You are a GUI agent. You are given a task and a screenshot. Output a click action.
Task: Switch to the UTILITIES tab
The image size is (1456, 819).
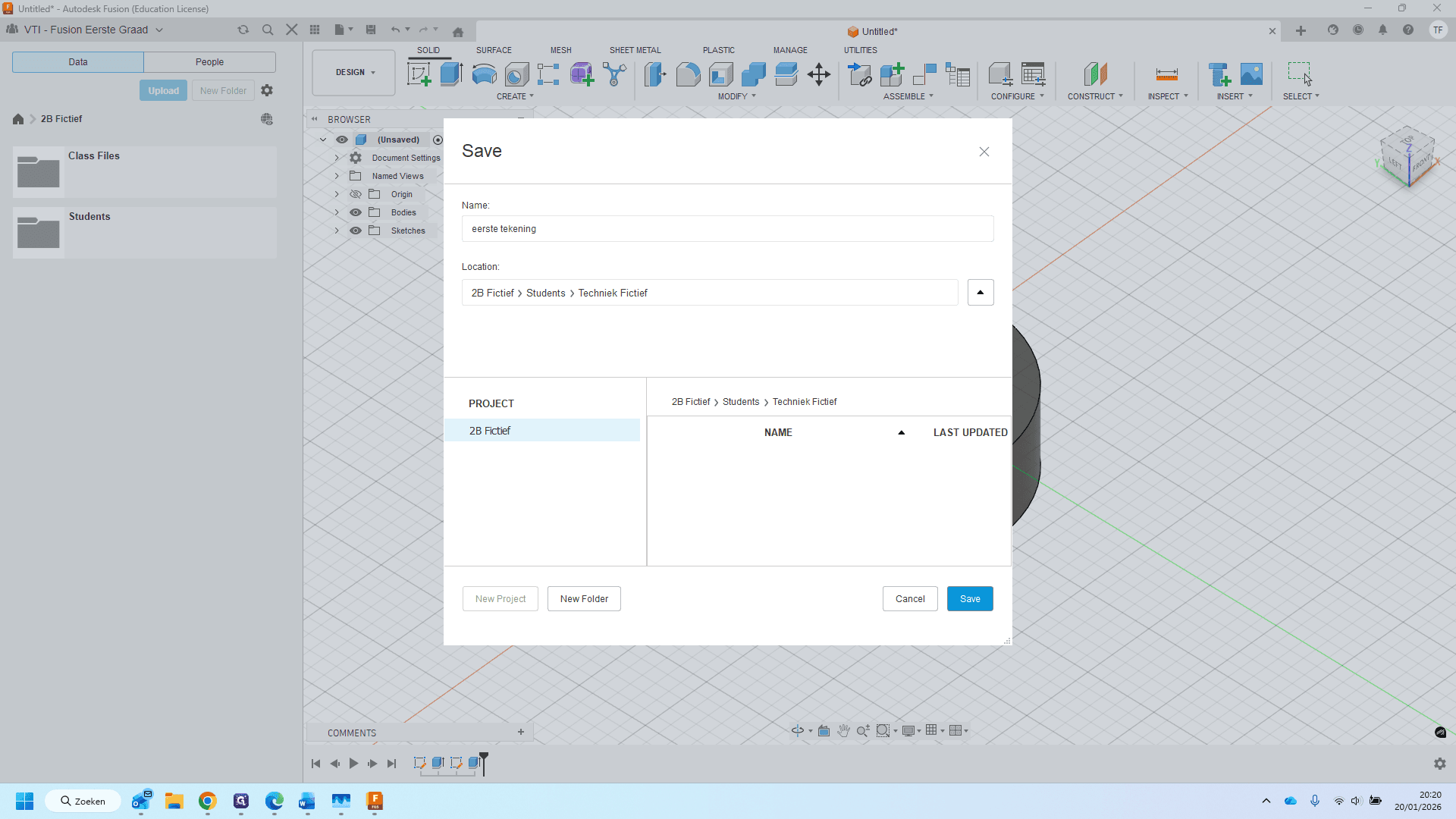tap(860, 50)
